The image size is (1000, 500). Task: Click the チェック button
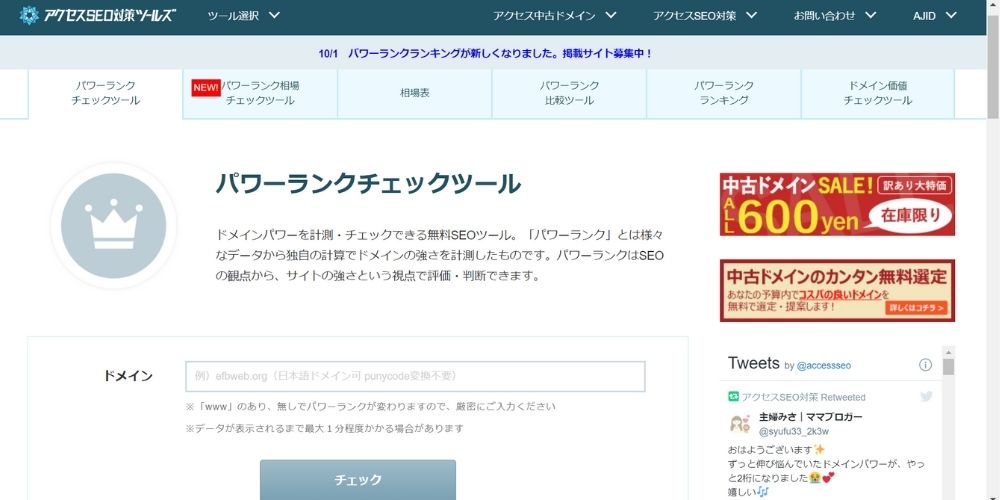[358, 480]
